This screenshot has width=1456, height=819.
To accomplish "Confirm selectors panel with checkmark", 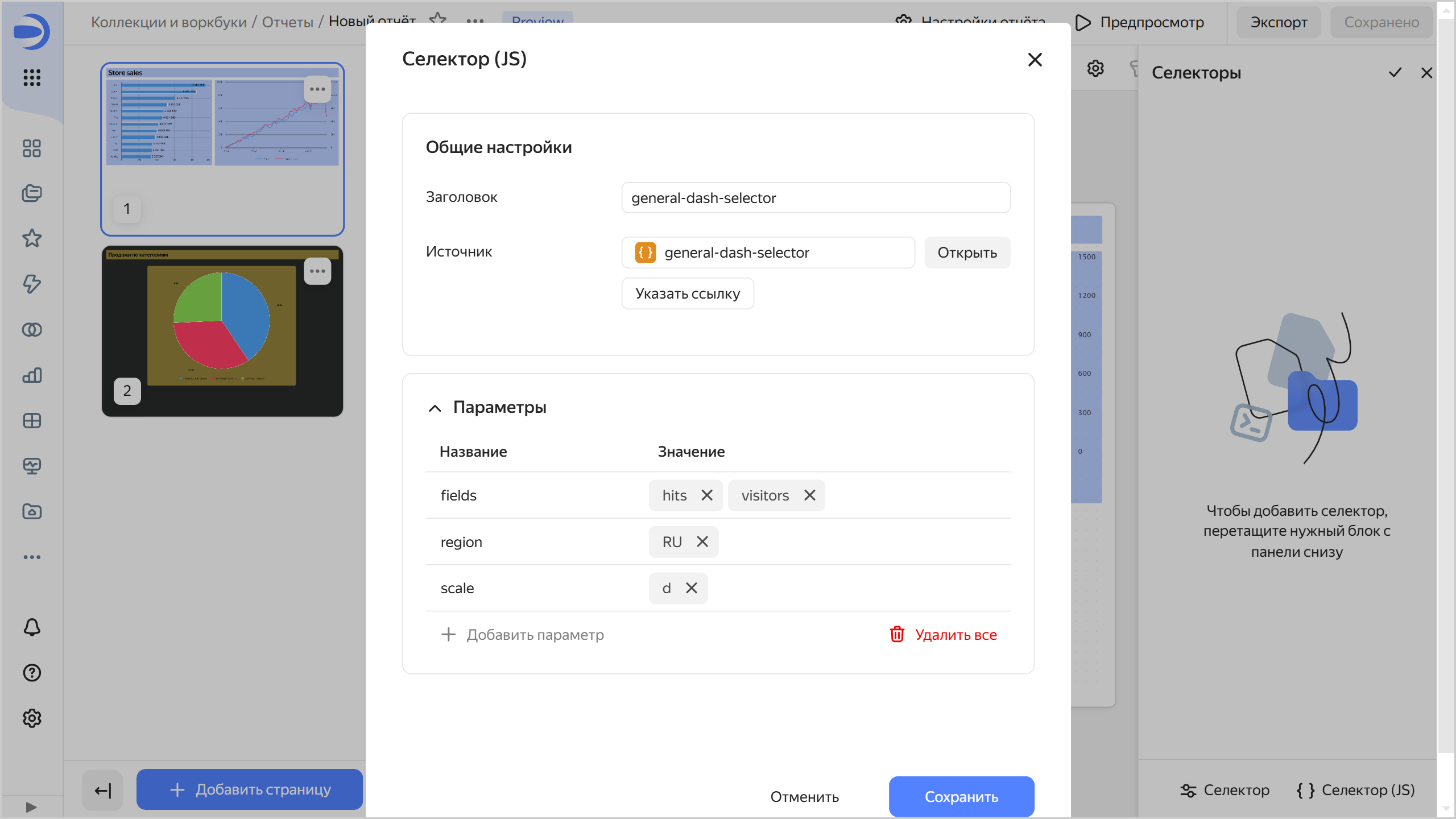I will point(1395,73).
